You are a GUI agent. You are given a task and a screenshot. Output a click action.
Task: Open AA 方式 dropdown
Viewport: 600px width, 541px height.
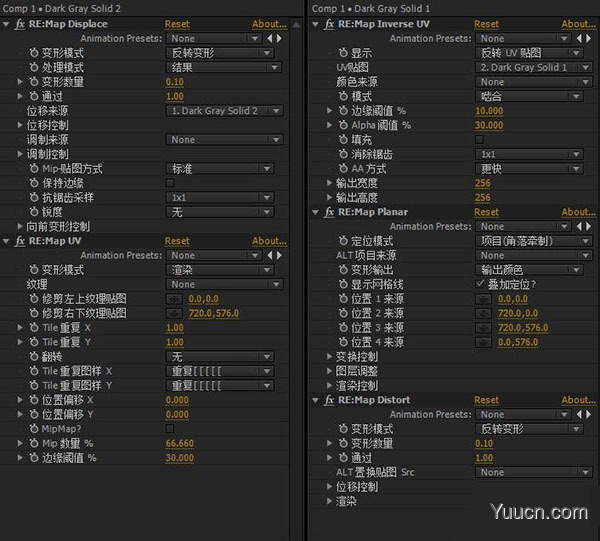tap(529, 168)
